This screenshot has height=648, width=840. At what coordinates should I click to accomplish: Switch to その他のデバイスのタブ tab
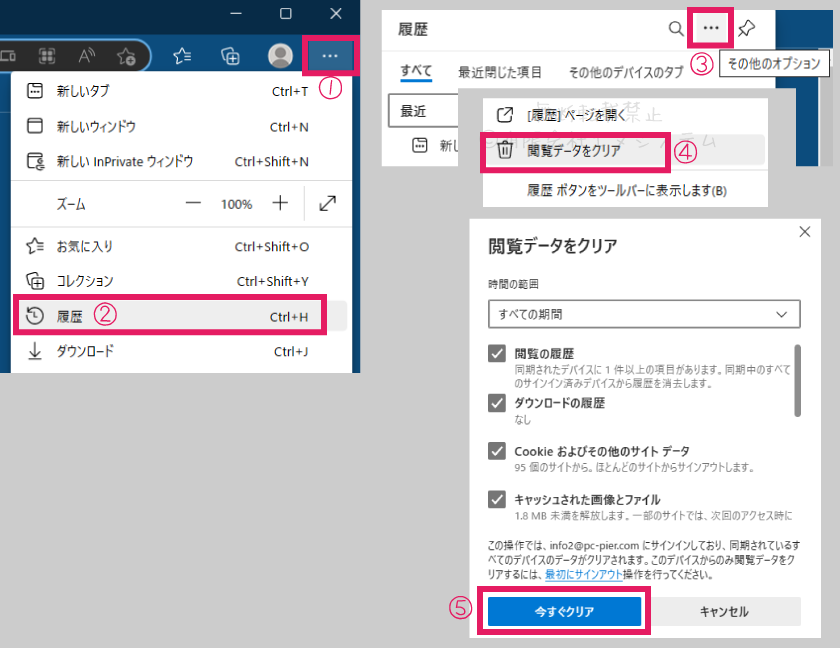tap(626, 72)
